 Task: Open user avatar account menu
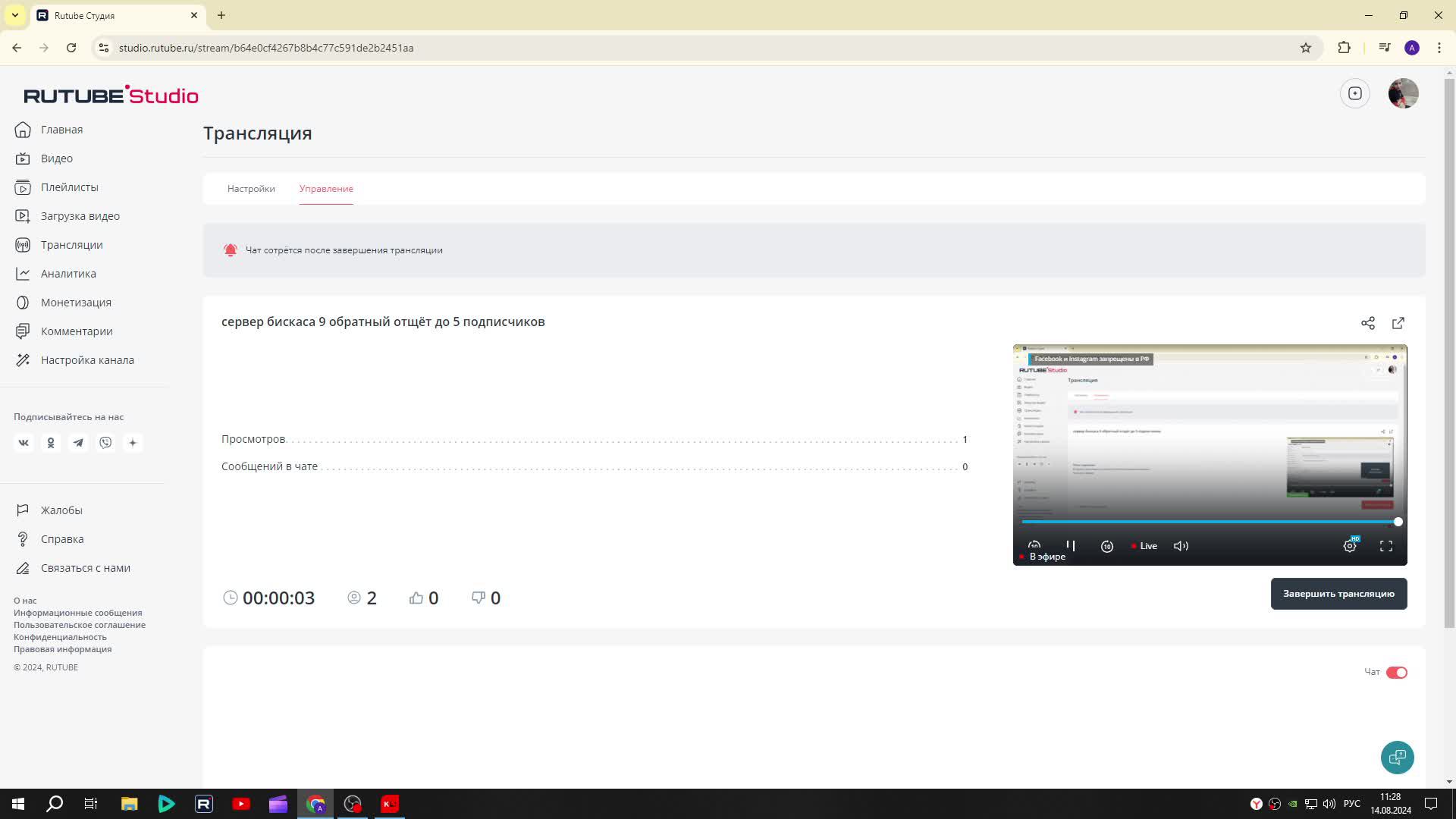1403,93
